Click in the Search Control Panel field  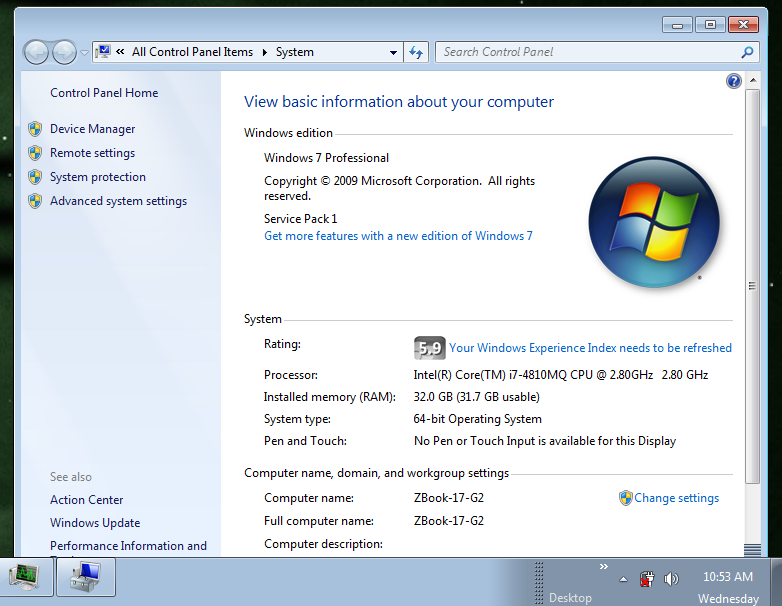click(588, 52)
